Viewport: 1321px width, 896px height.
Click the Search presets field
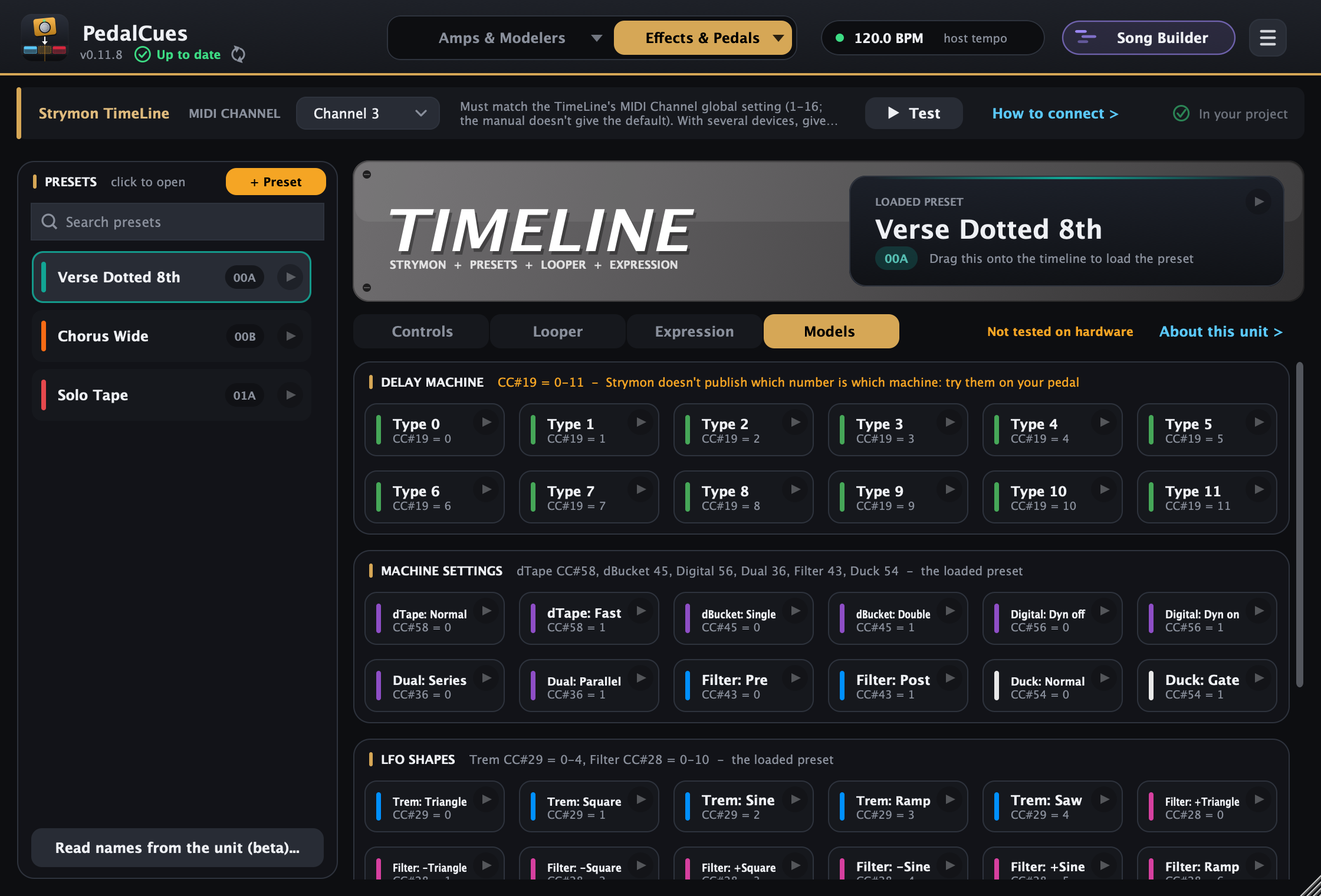[178, 222]
